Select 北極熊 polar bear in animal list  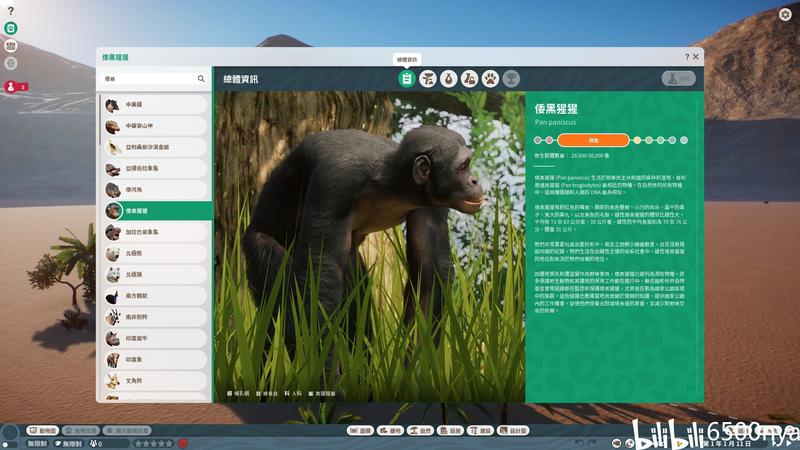(156, 254)
